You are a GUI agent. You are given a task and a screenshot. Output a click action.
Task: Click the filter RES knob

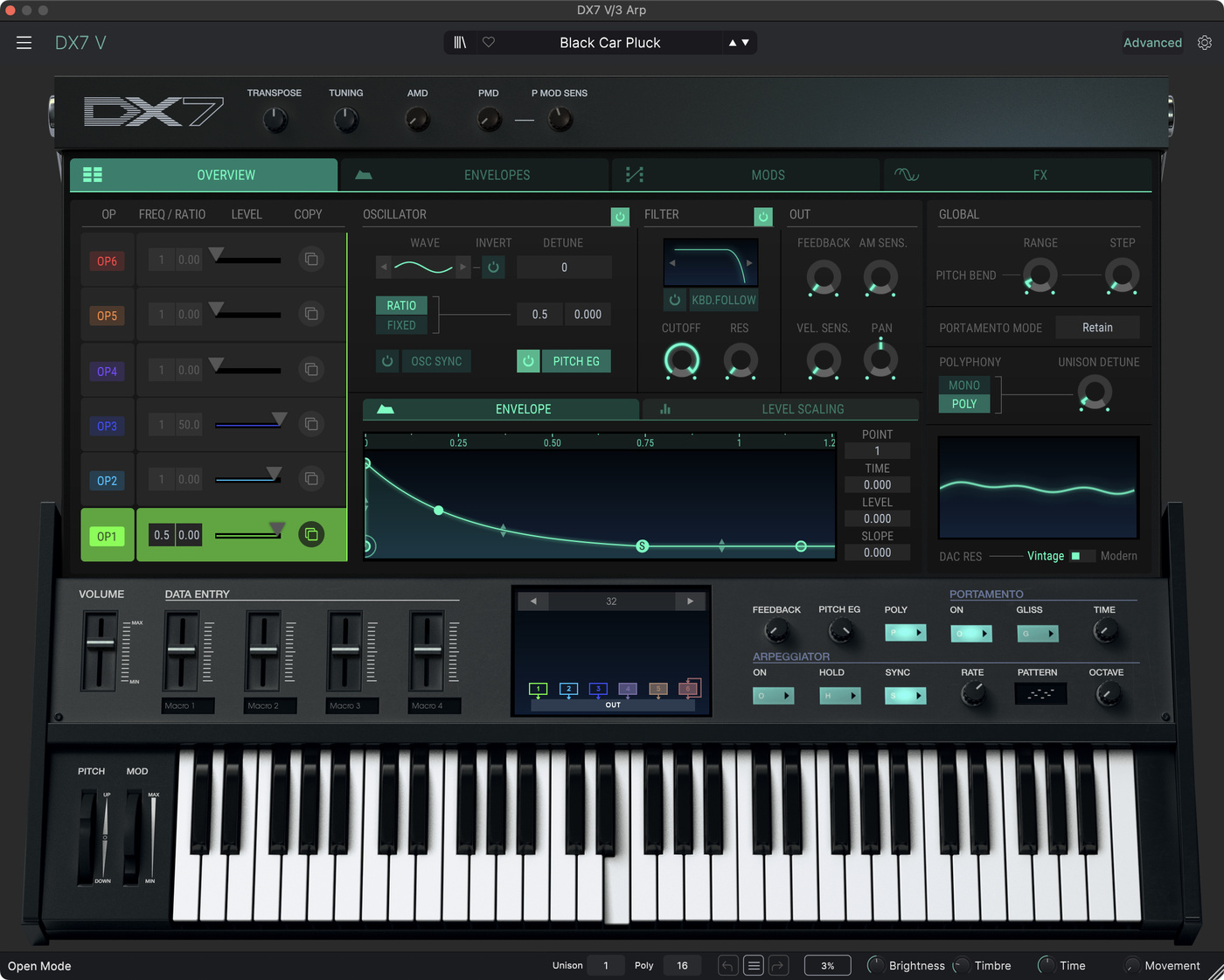740,360
